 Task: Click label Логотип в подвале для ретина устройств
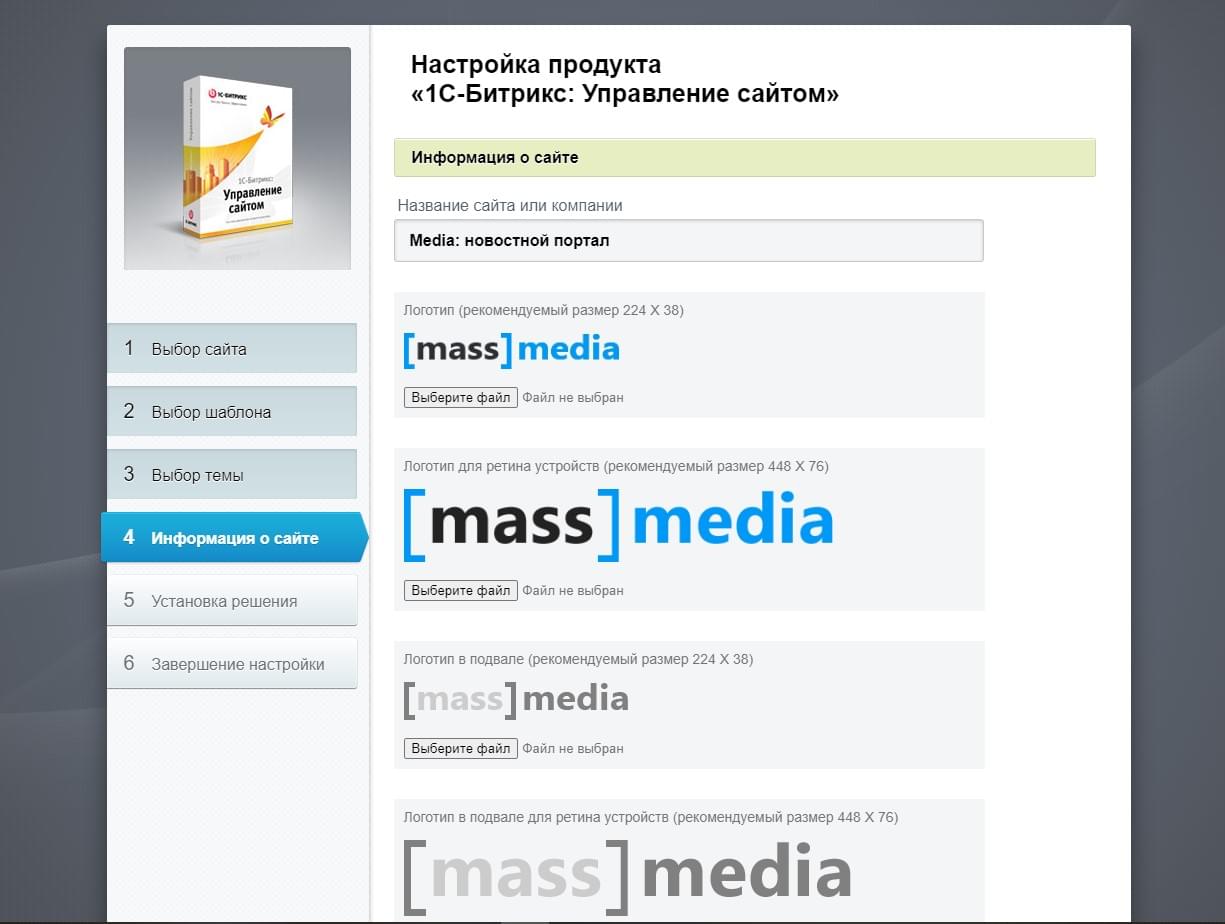(651, 817)
